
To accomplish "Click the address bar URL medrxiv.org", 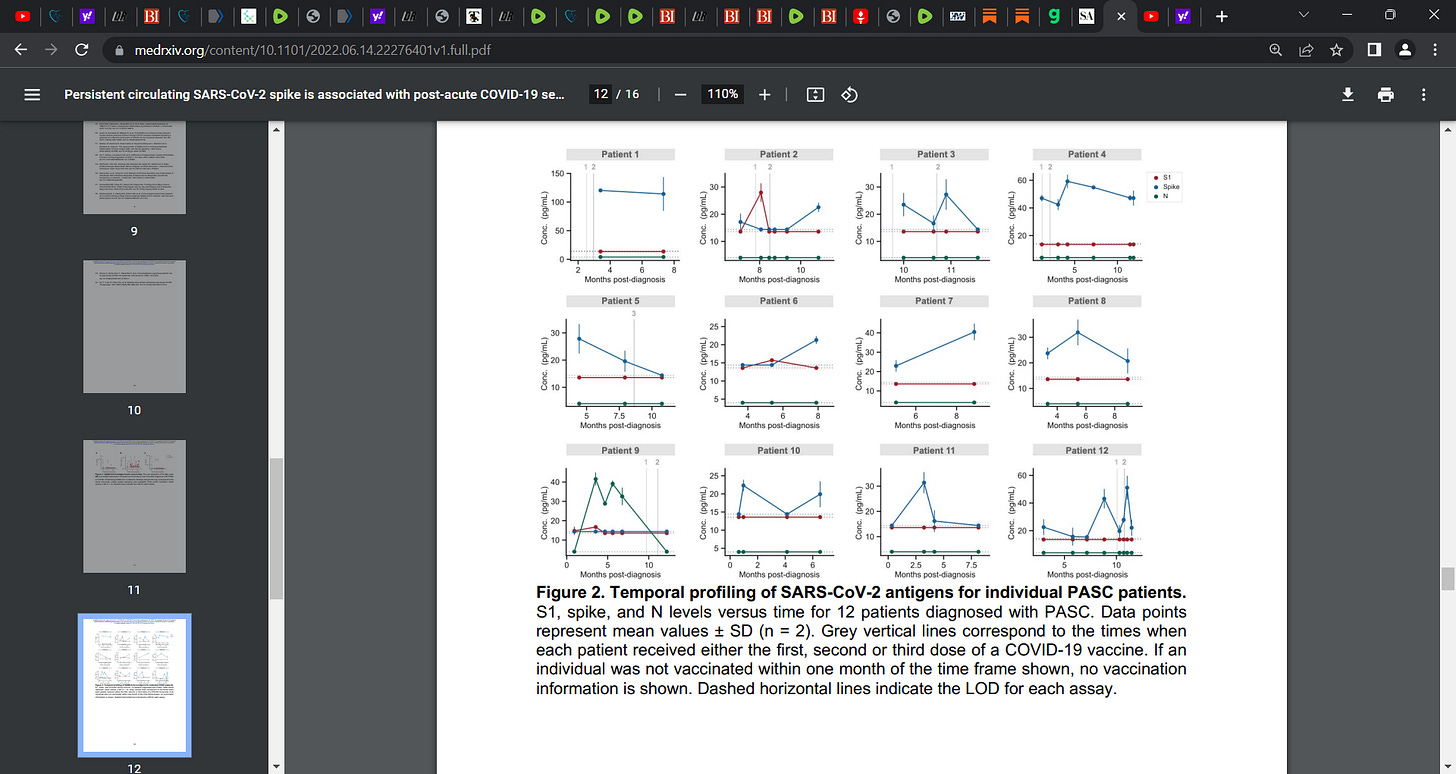I will (313, 49).
